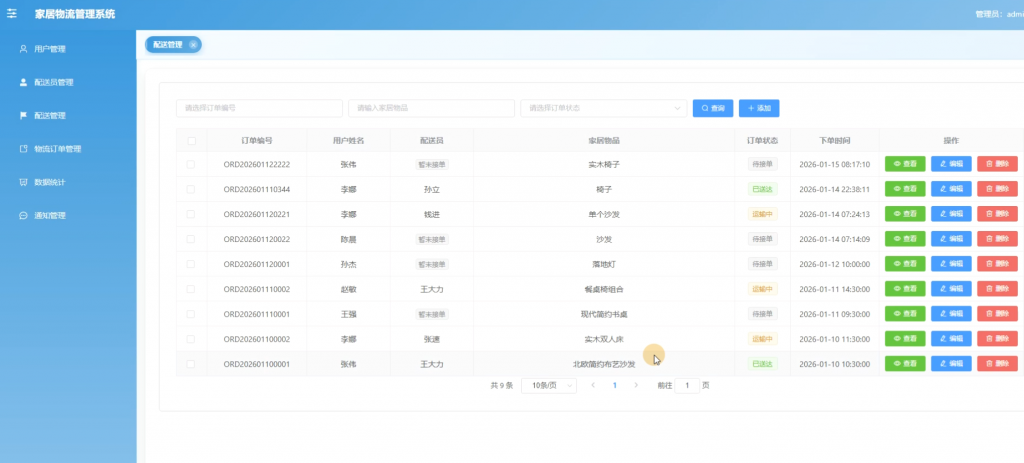View the 现代简约书桌 order
The image size is (1024, 463).
pyautogui.click(x=905, y=313)
